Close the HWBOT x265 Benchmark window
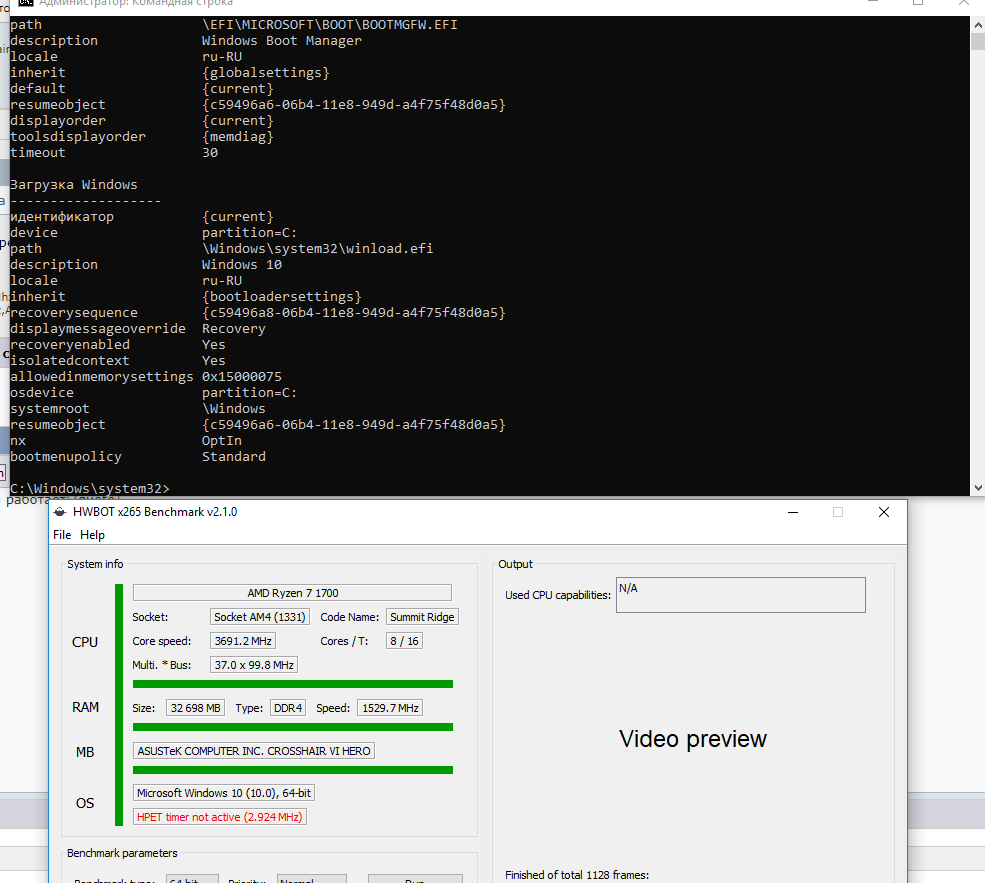The width and height of the screenshot is (985, 883). tap(884, 512)
